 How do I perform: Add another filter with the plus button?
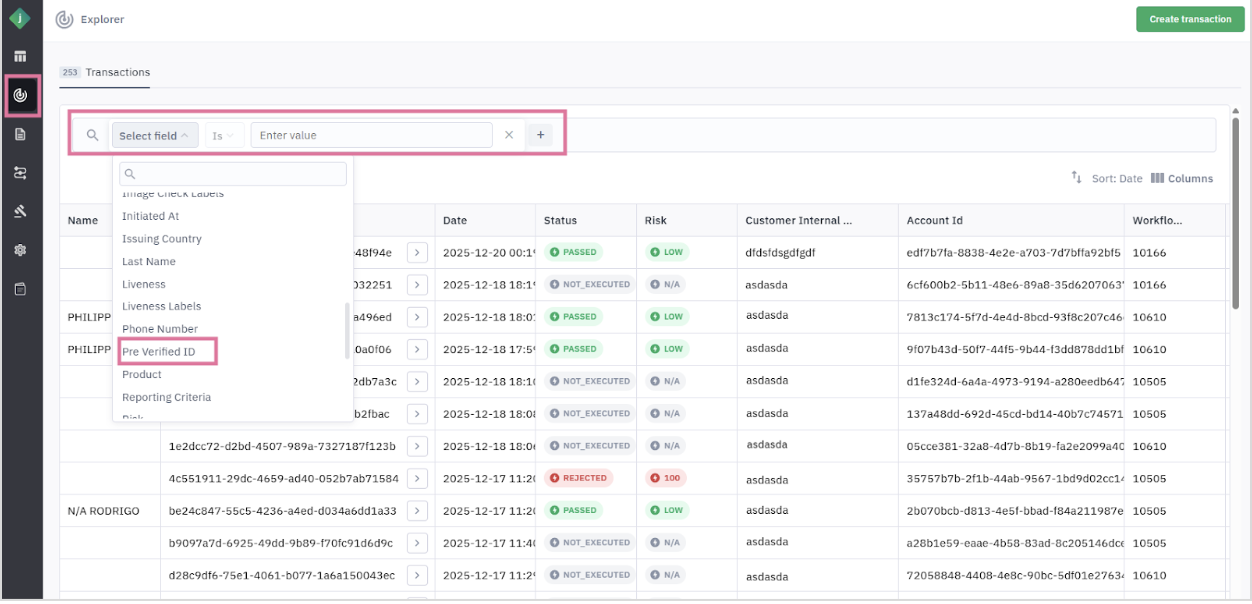pyautogui.click(x=540, y=135)
